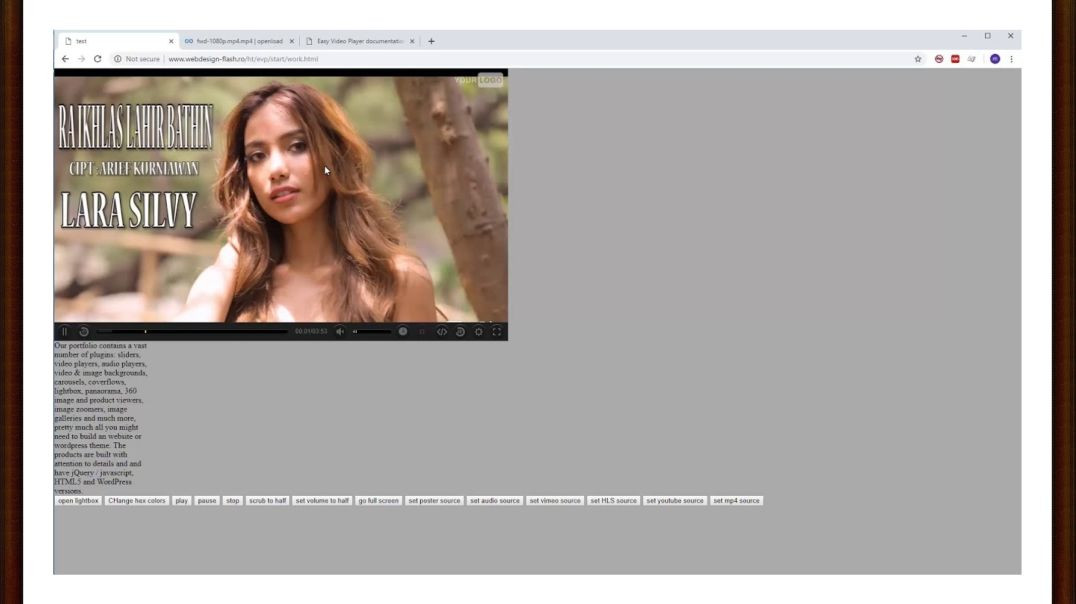
Task: Click the "open lightbox" button
Action: click(78, 501)
